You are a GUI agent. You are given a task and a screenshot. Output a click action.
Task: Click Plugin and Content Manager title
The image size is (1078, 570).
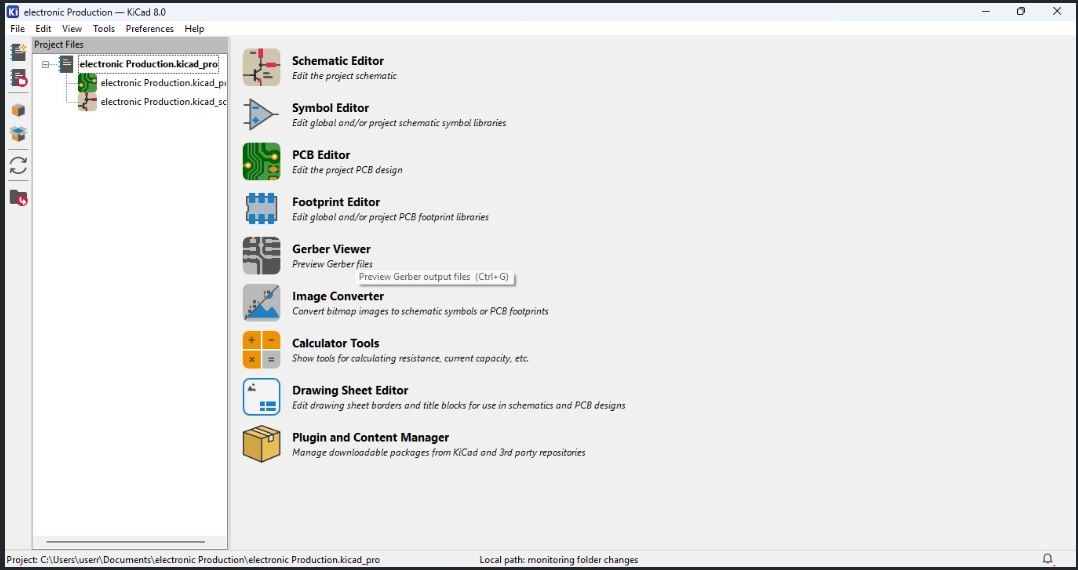(x=371, y=437)
